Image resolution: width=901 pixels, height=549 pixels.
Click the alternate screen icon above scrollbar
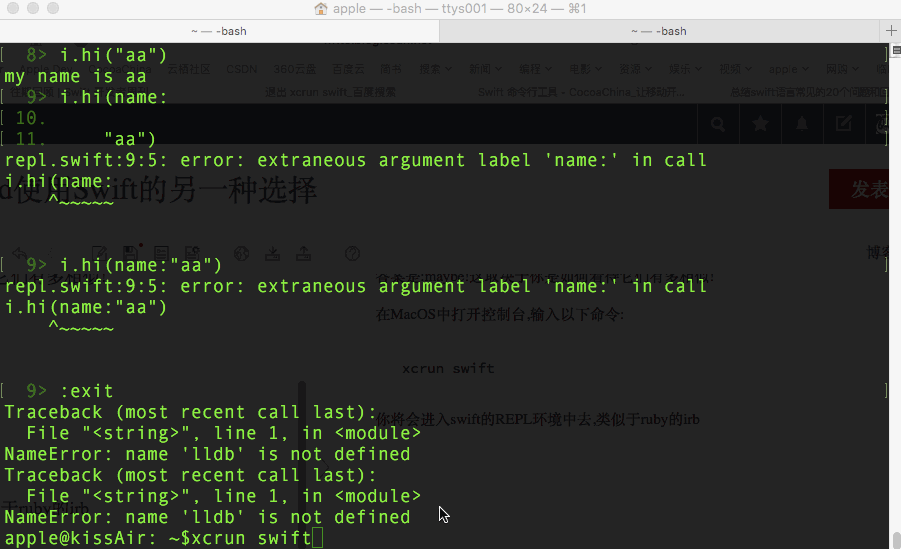coord(896,50)
